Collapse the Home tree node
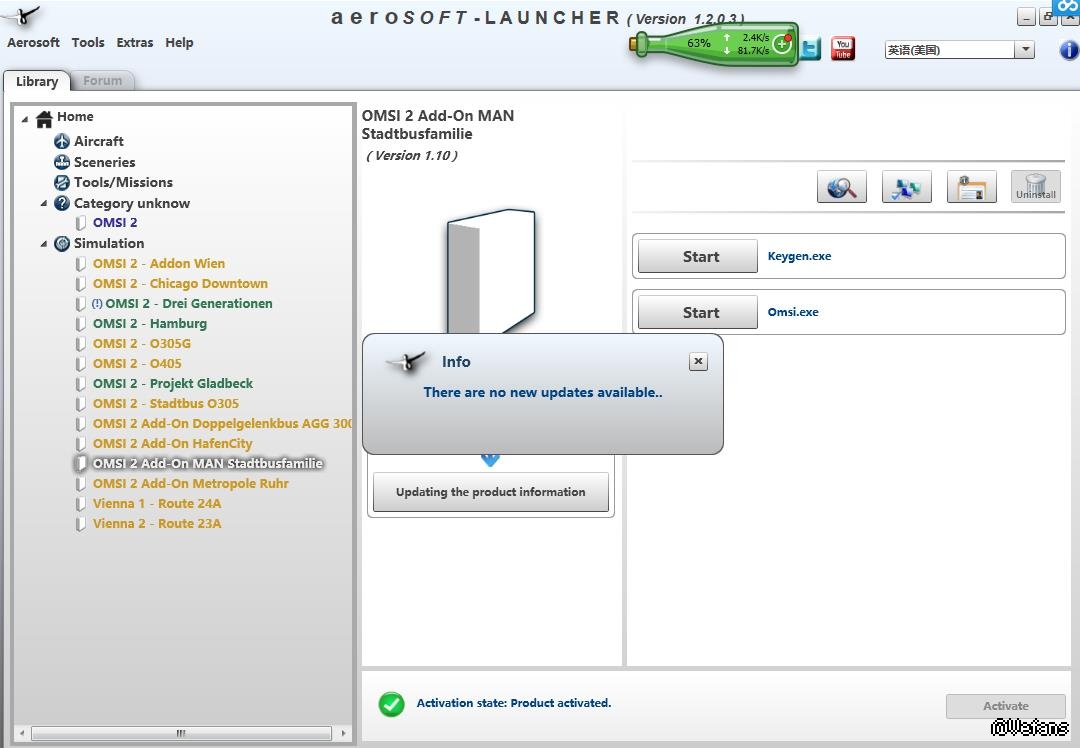The height and width of the screenshot is (748, 1080). [25, 118]
